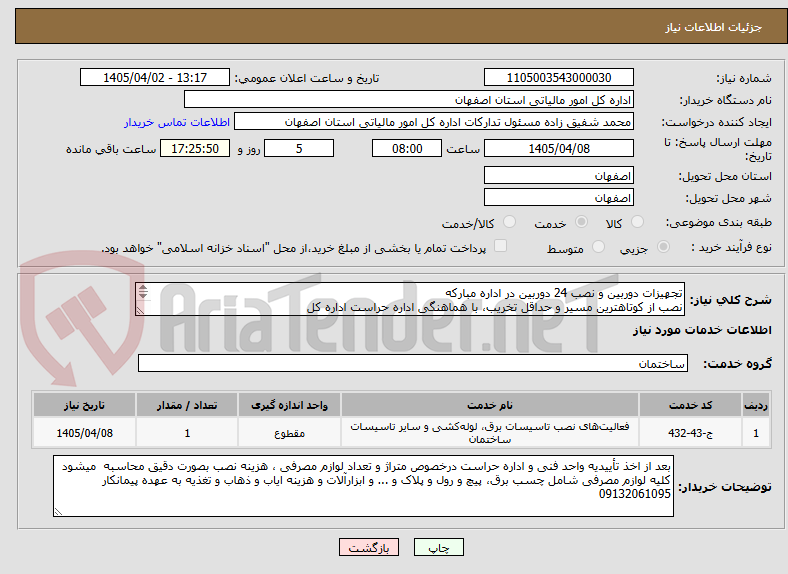Select the خدمت radio button
This screenshot has height=574, width=788.
tap(581, 222)
